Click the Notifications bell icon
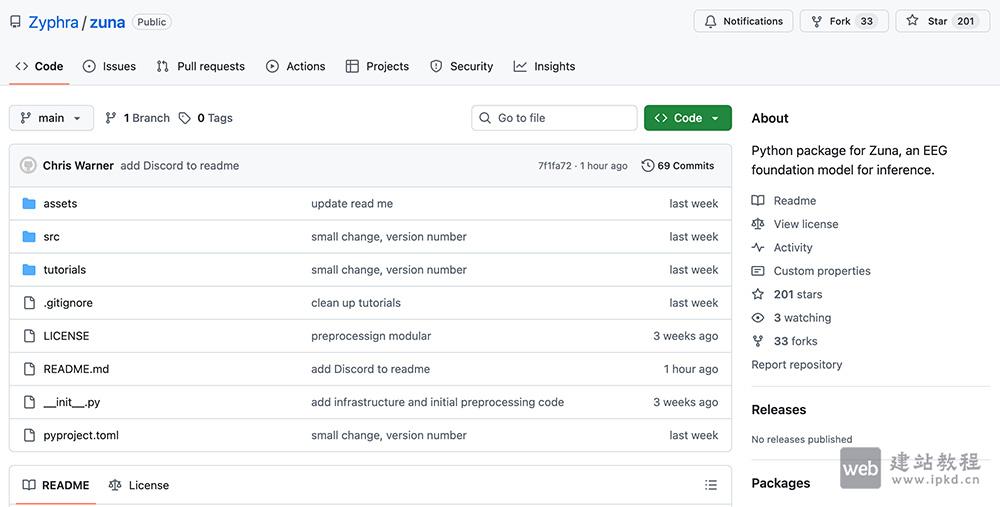The image size is (1000, 507). click(711, 21)
